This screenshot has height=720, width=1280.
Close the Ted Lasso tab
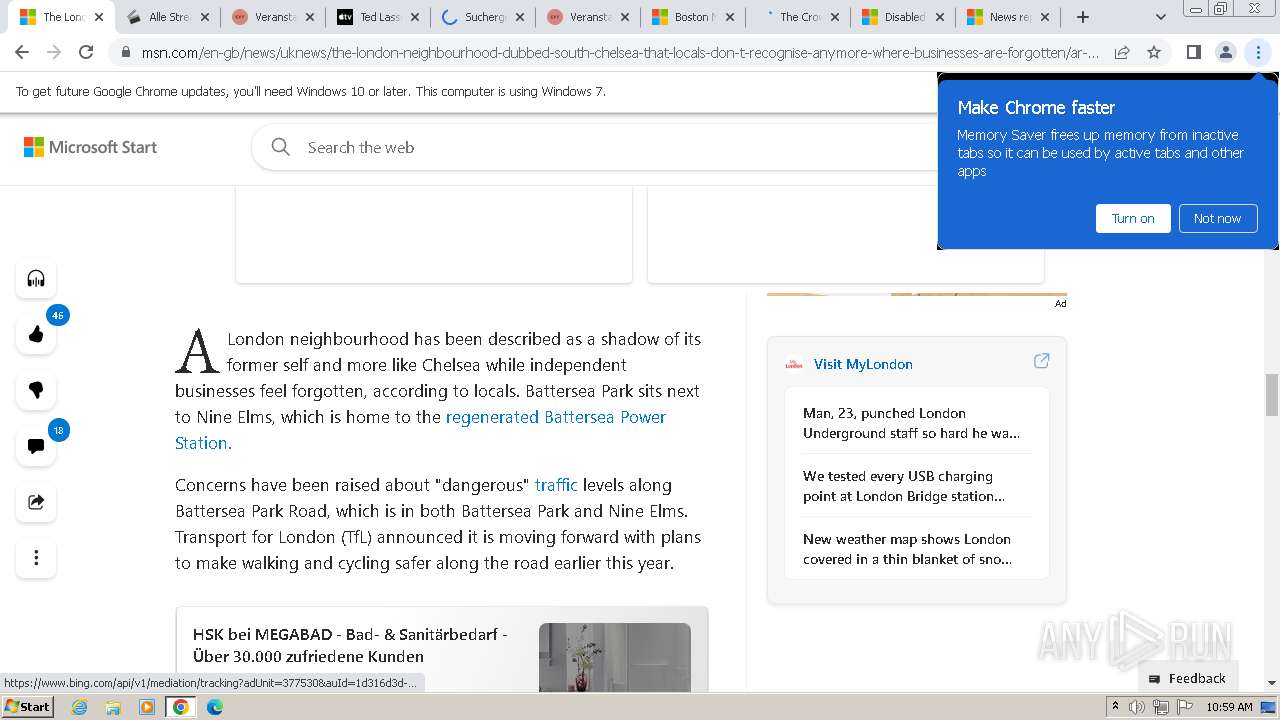pos(414,17)
